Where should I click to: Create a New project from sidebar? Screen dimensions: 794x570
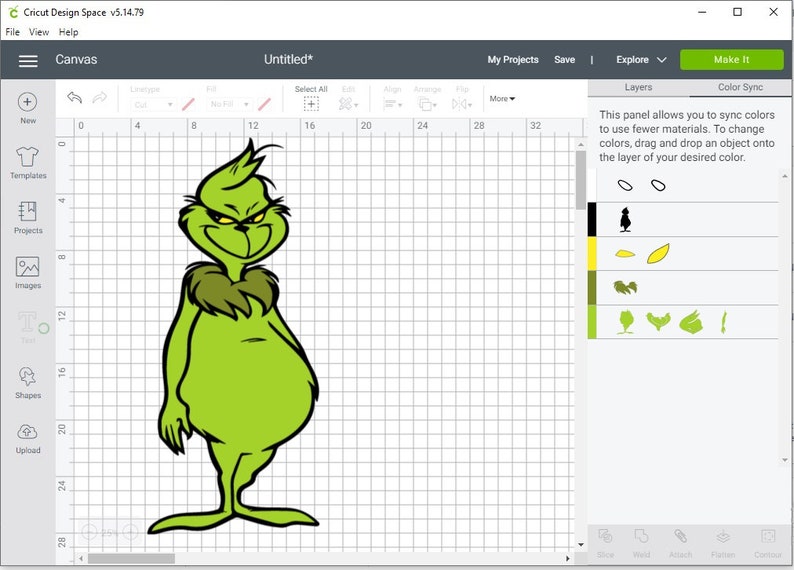click(x=28, y=108)
